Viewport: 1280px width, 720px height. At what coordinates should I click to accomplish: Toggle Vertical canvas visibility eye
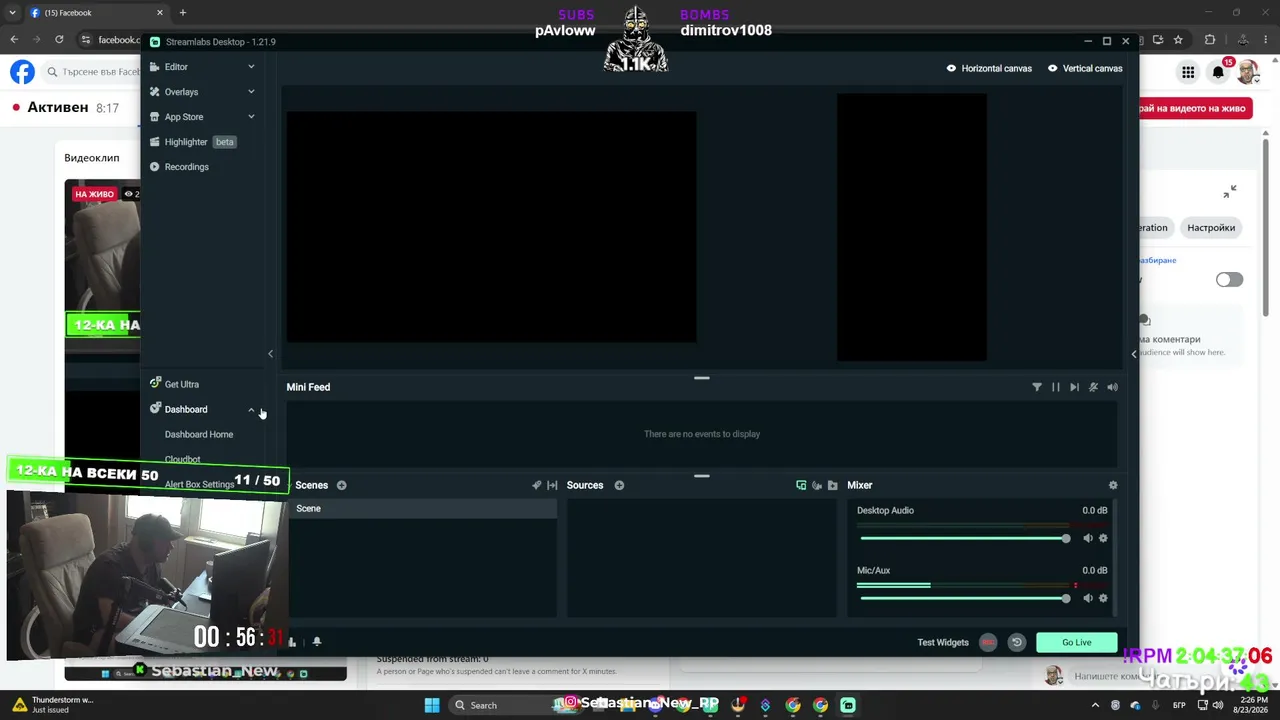(x=1053, y=68)
